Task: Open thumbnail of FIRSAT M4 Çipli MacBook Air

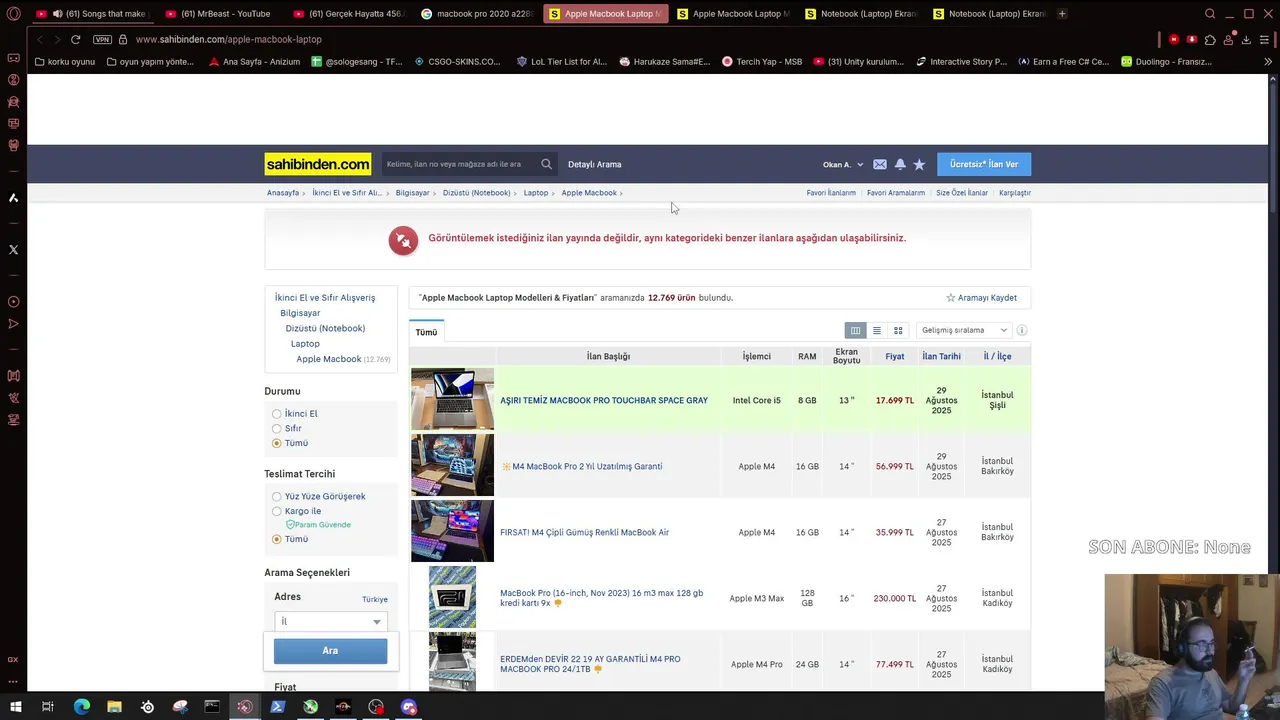Action: [x=452, y=531]
